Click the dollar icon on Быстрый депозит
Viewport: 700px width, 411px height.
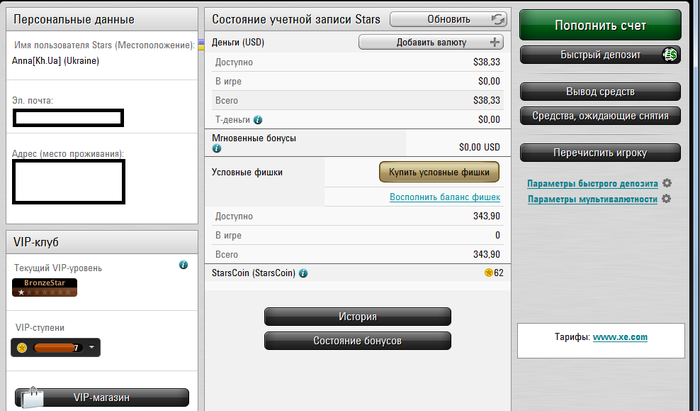pyautogui.click(x=670, y=55)
